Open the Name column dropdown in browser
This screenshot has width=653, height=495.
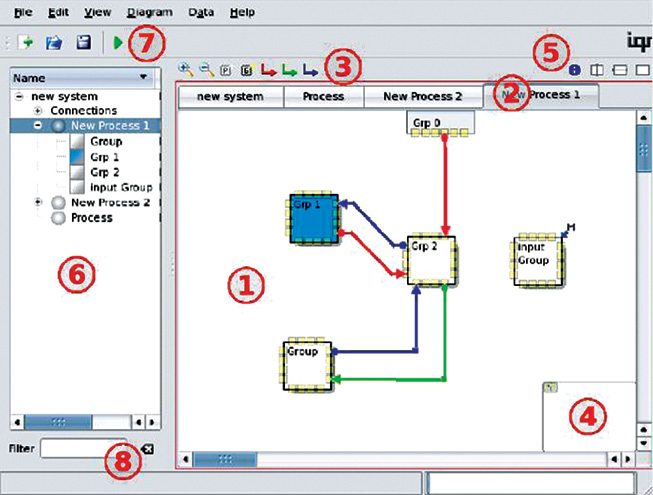(x=144, y=76)
